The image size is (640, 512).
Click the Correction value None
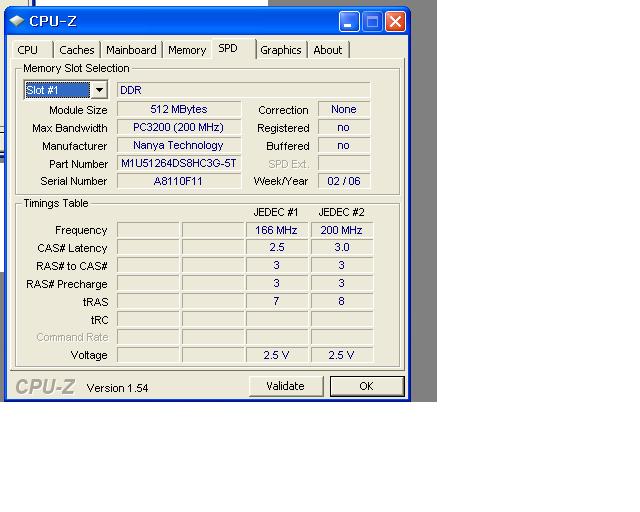click(344, 109)
